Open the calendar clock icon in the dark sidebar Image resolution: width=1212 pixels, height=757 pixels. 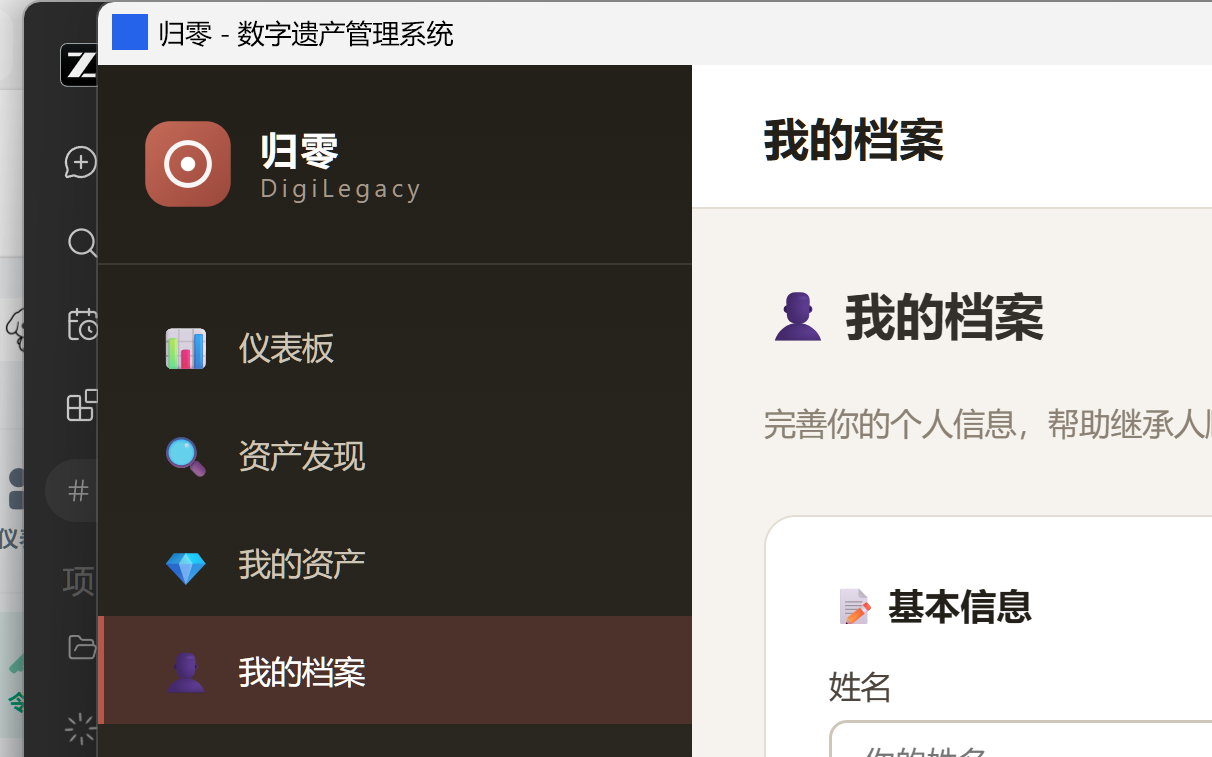tap(82, 324)
